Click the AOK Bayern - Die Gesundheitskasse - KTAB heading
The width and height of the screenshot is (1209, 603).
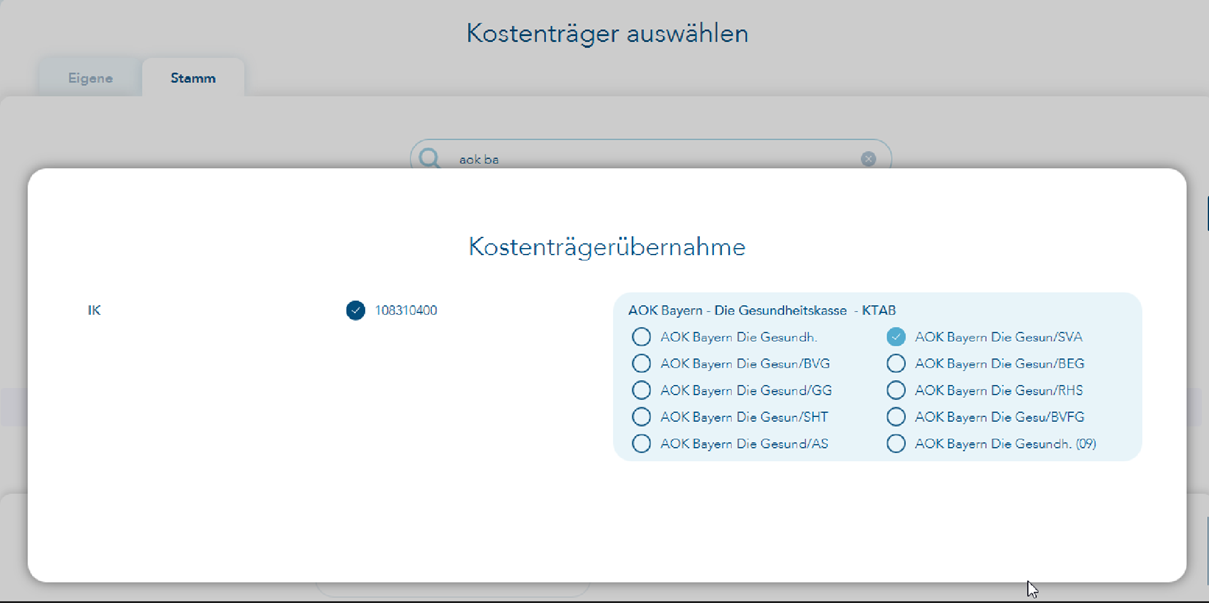(762, 311)
